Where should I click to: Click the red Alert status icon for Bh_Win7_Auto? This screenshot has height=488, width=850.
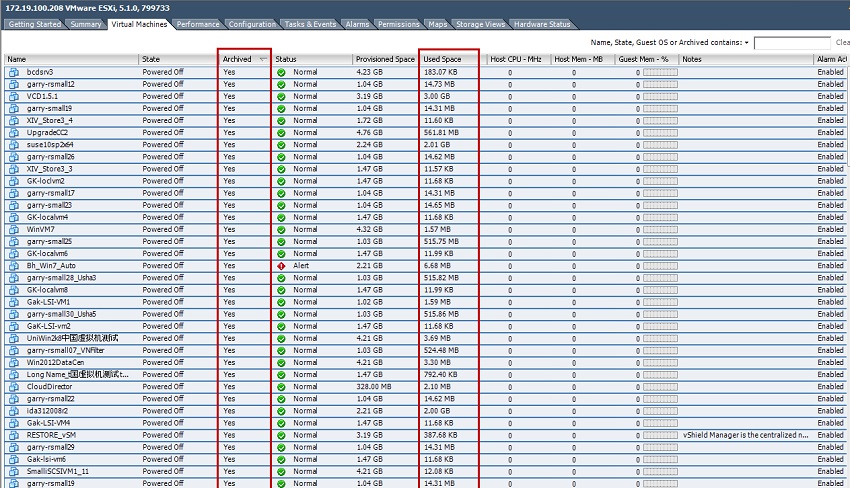(281, 266)
